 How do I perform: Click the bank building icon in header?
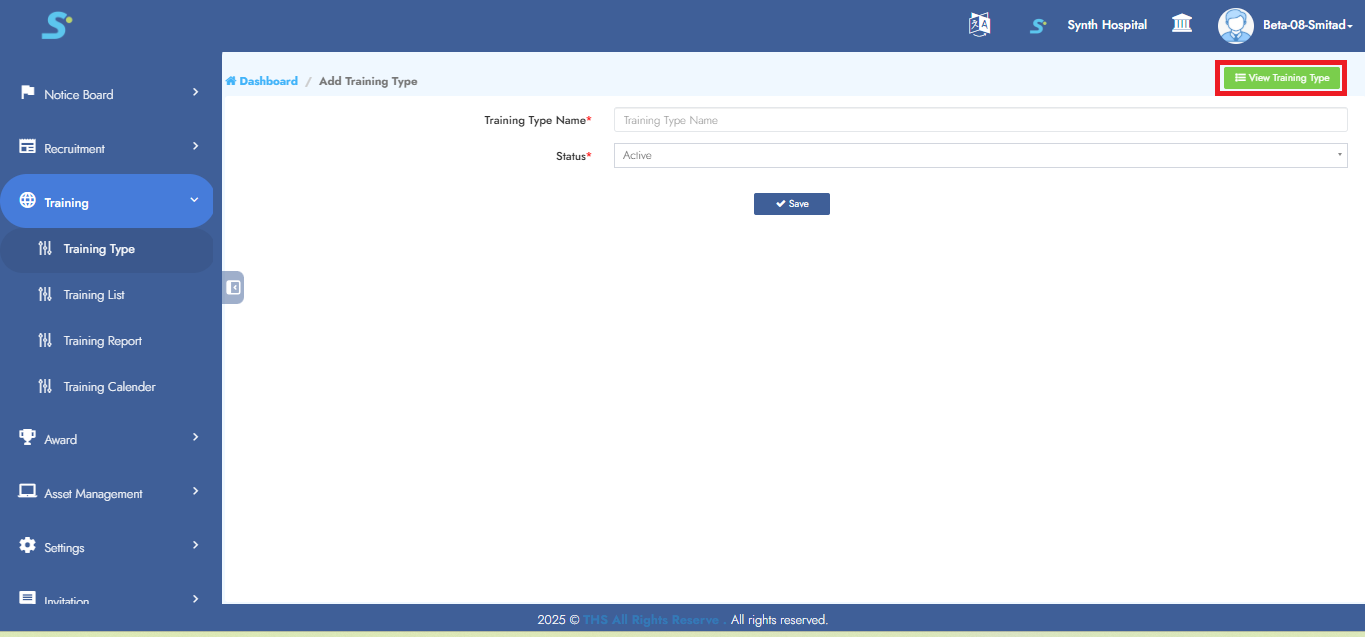[x=1181, y=24]
